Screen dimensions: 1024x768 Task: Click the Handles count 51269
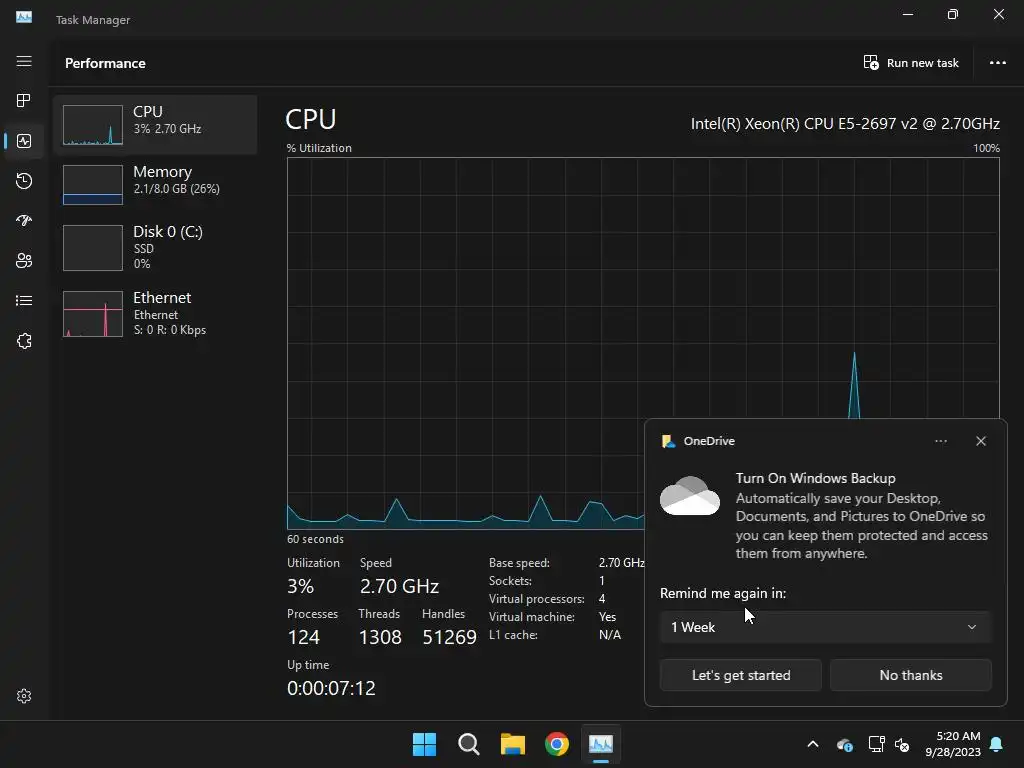[449, 637]
